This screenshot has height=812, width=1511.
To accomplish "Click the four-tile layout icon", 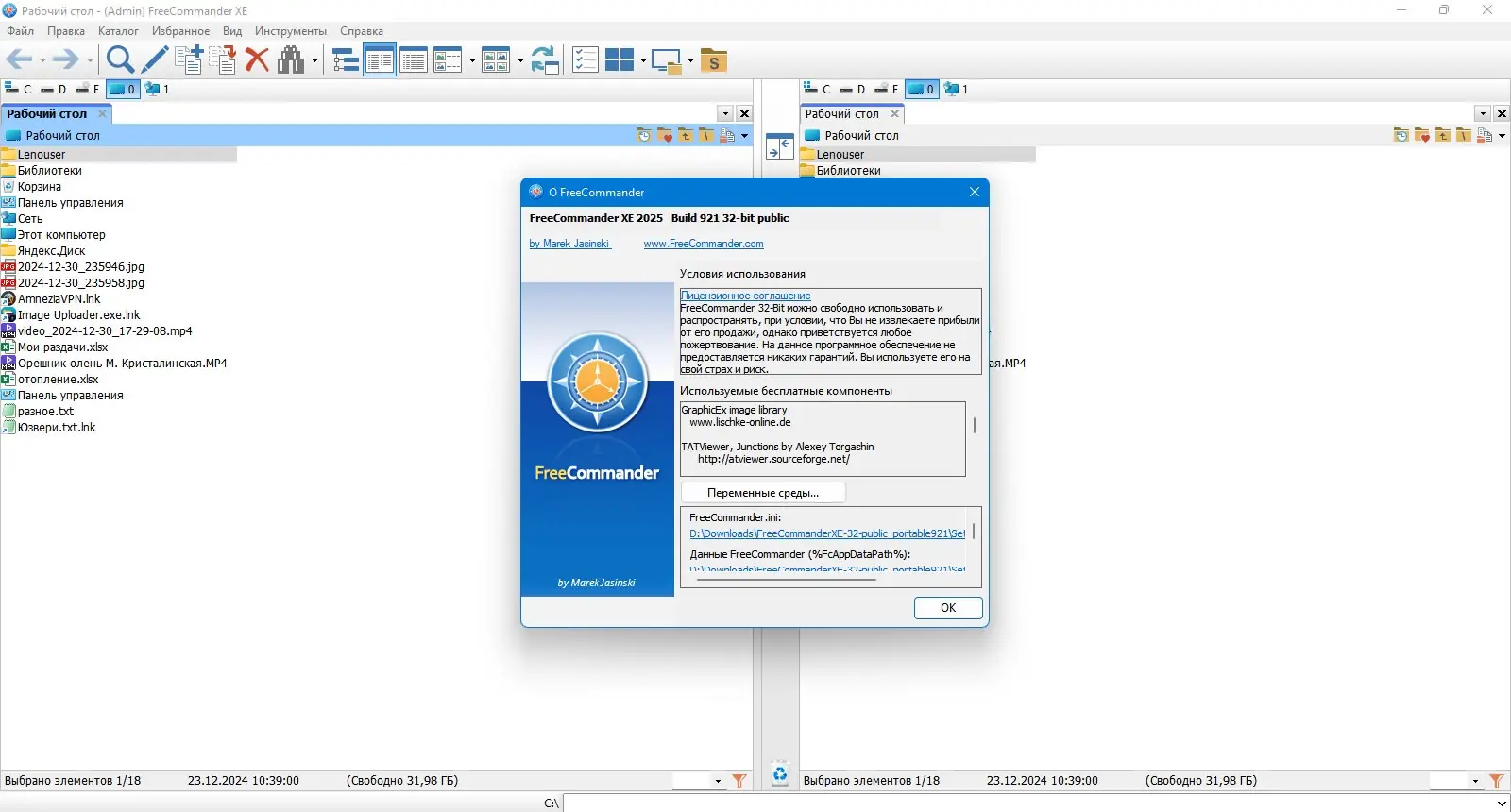I will point(620,59).
